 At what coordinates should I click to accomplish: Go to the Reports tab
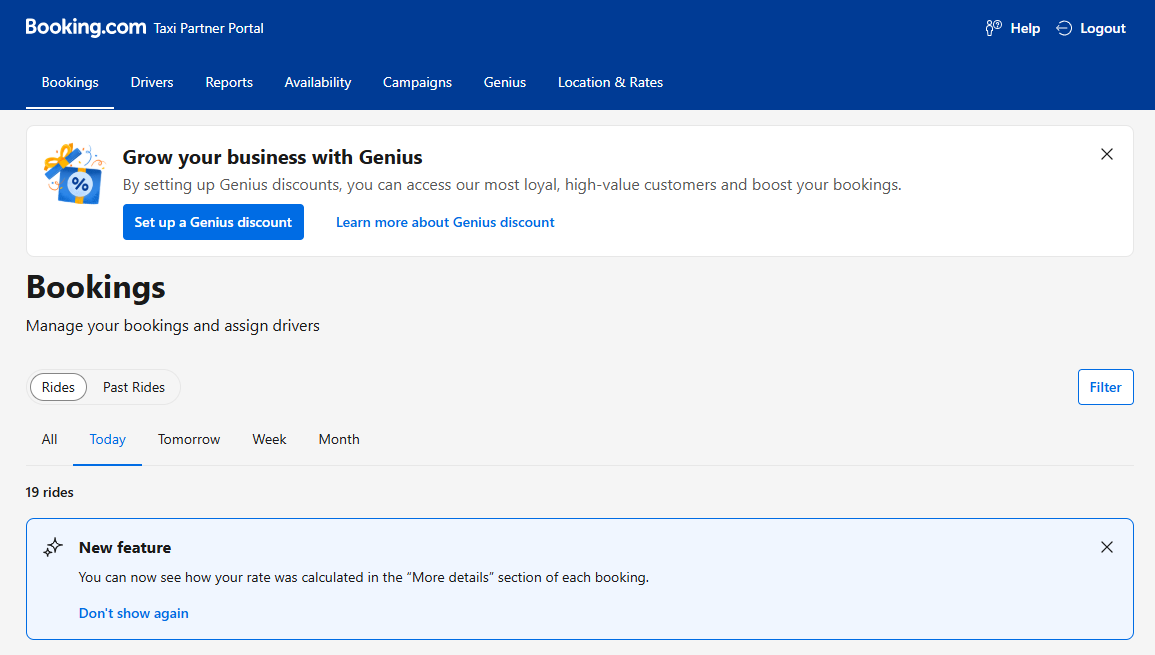[229, 83]
